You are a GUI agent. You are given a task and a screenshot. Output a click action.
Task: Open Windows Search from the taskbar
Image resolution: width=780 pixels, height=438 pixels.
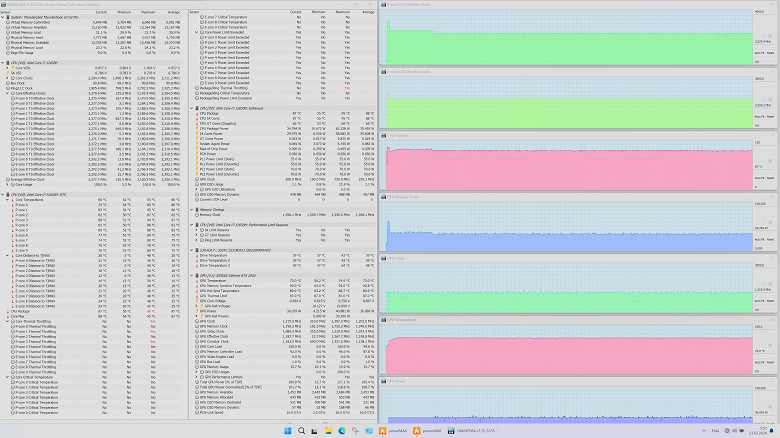[x=301, y=431]
